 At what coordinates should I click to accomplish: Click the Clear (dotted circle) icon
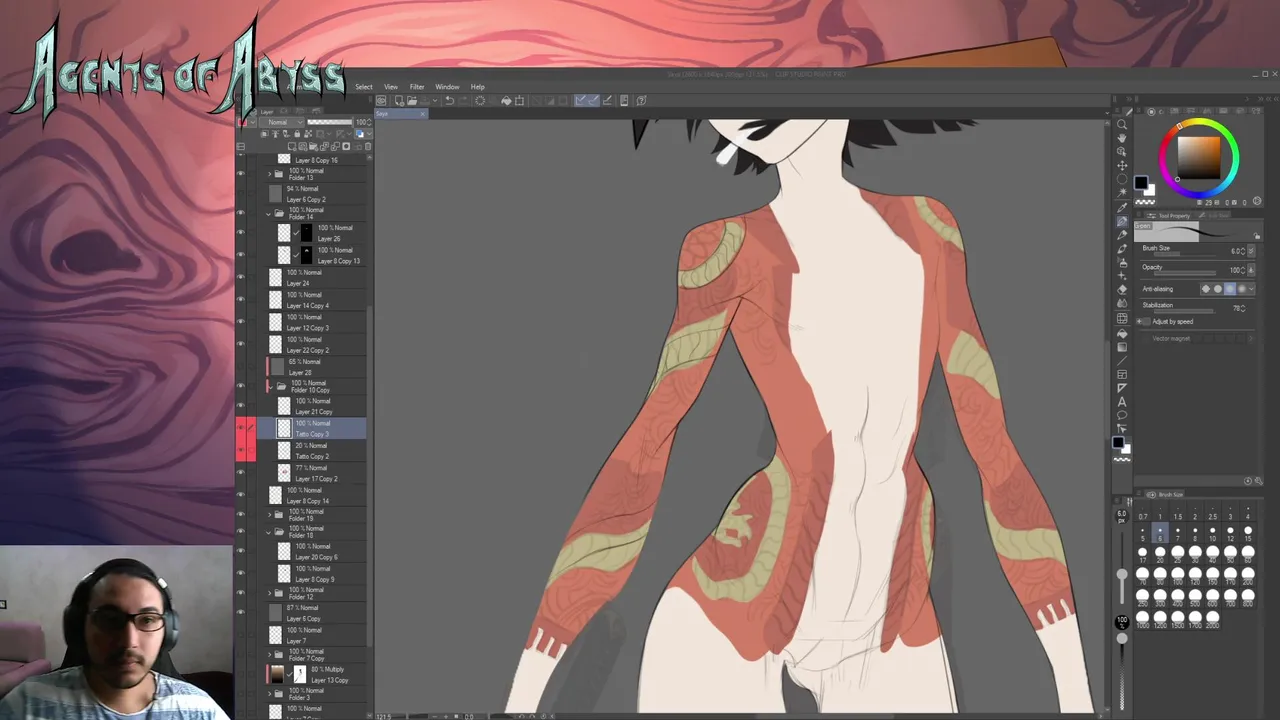(x=480, y=100)
